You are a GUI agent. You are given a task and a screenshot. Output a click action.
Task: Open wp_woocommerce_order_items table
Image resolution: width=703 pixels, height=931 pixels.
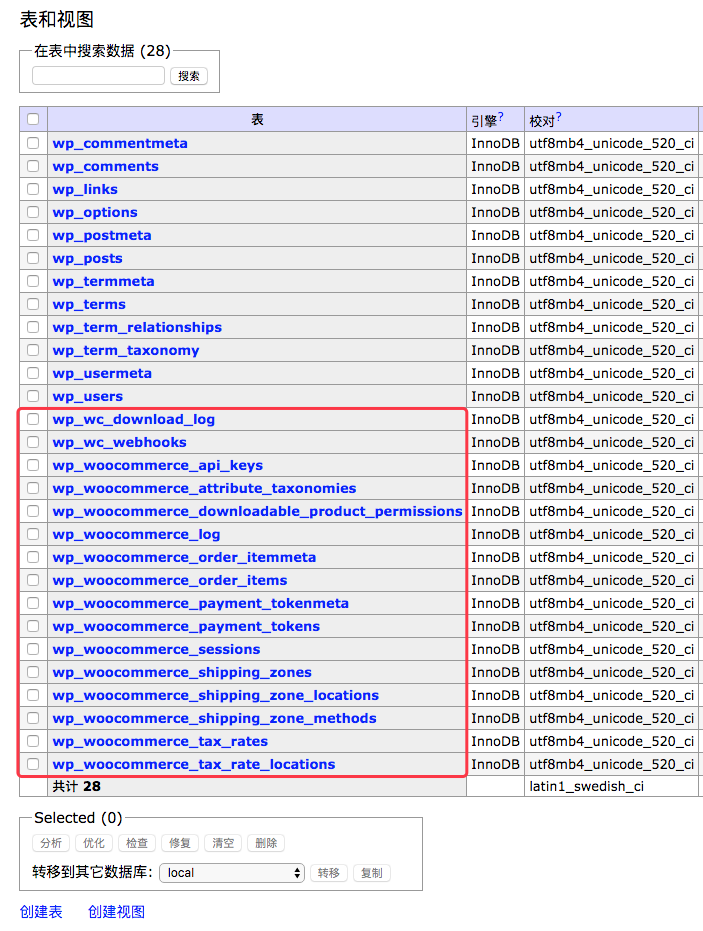(169, 580)
